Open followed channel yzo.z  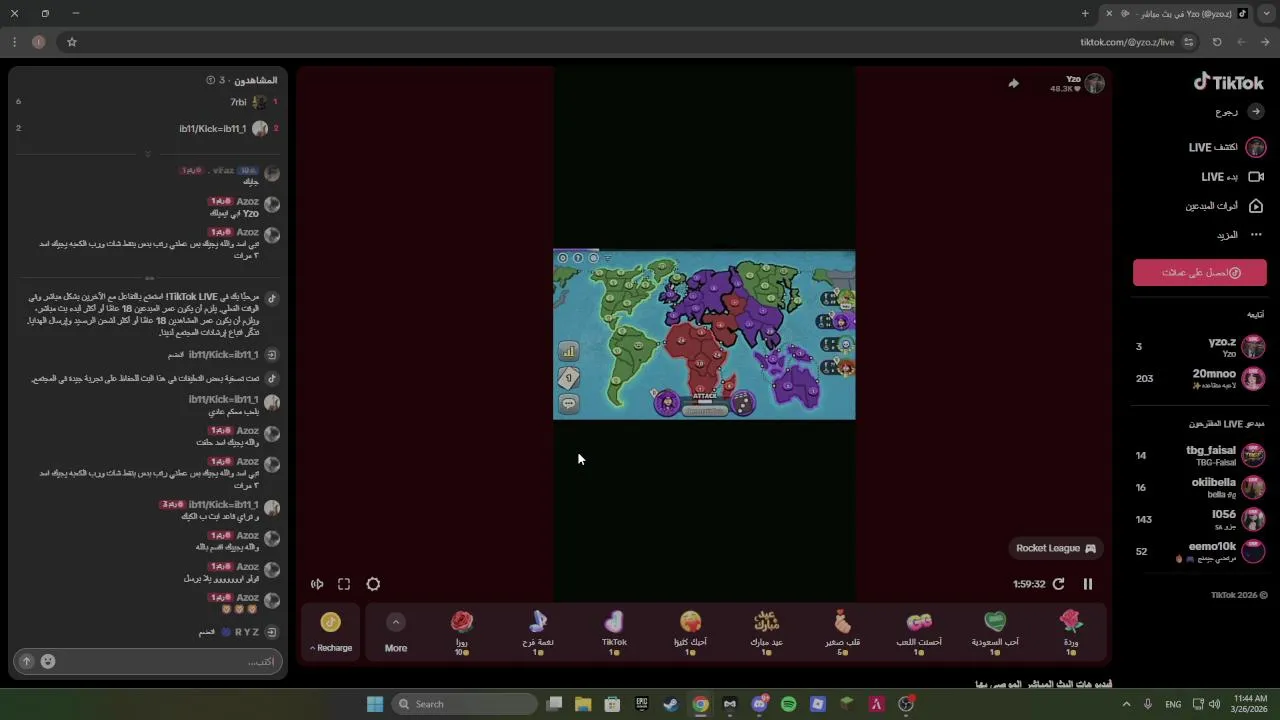(1199, 347)
